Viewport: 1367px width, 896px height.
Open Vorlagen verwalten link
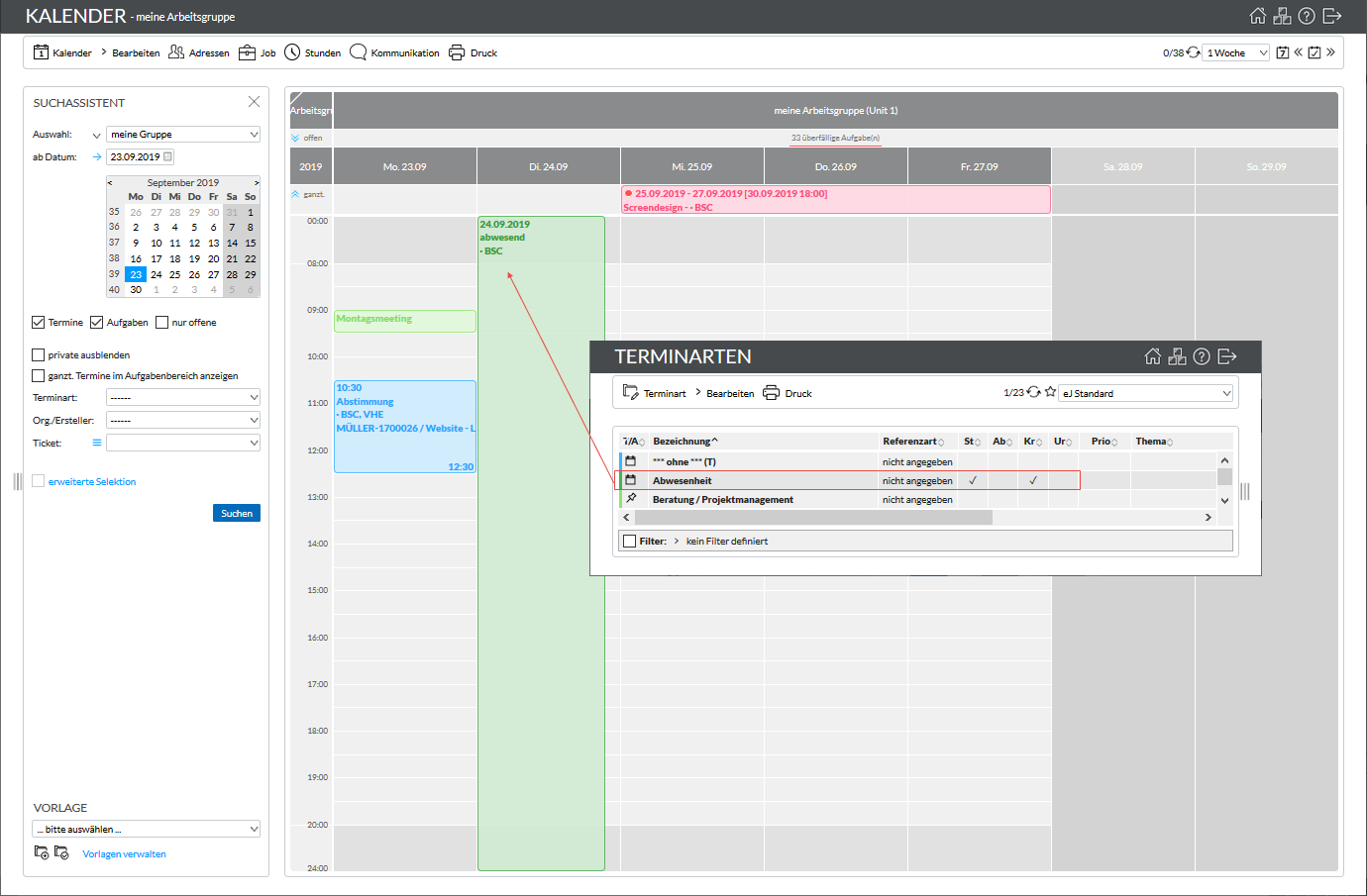click(x=124, y=853)
